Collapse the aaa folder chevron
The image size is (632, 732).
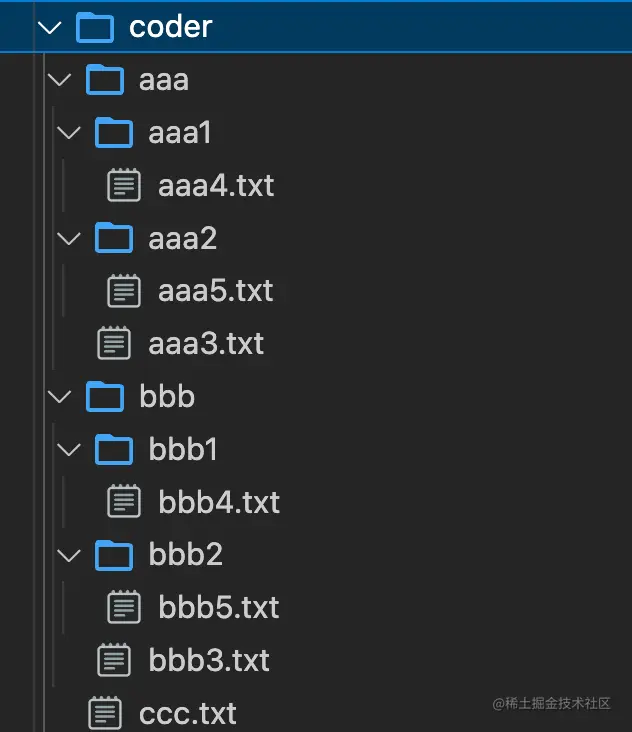click(x=59, y=80)
